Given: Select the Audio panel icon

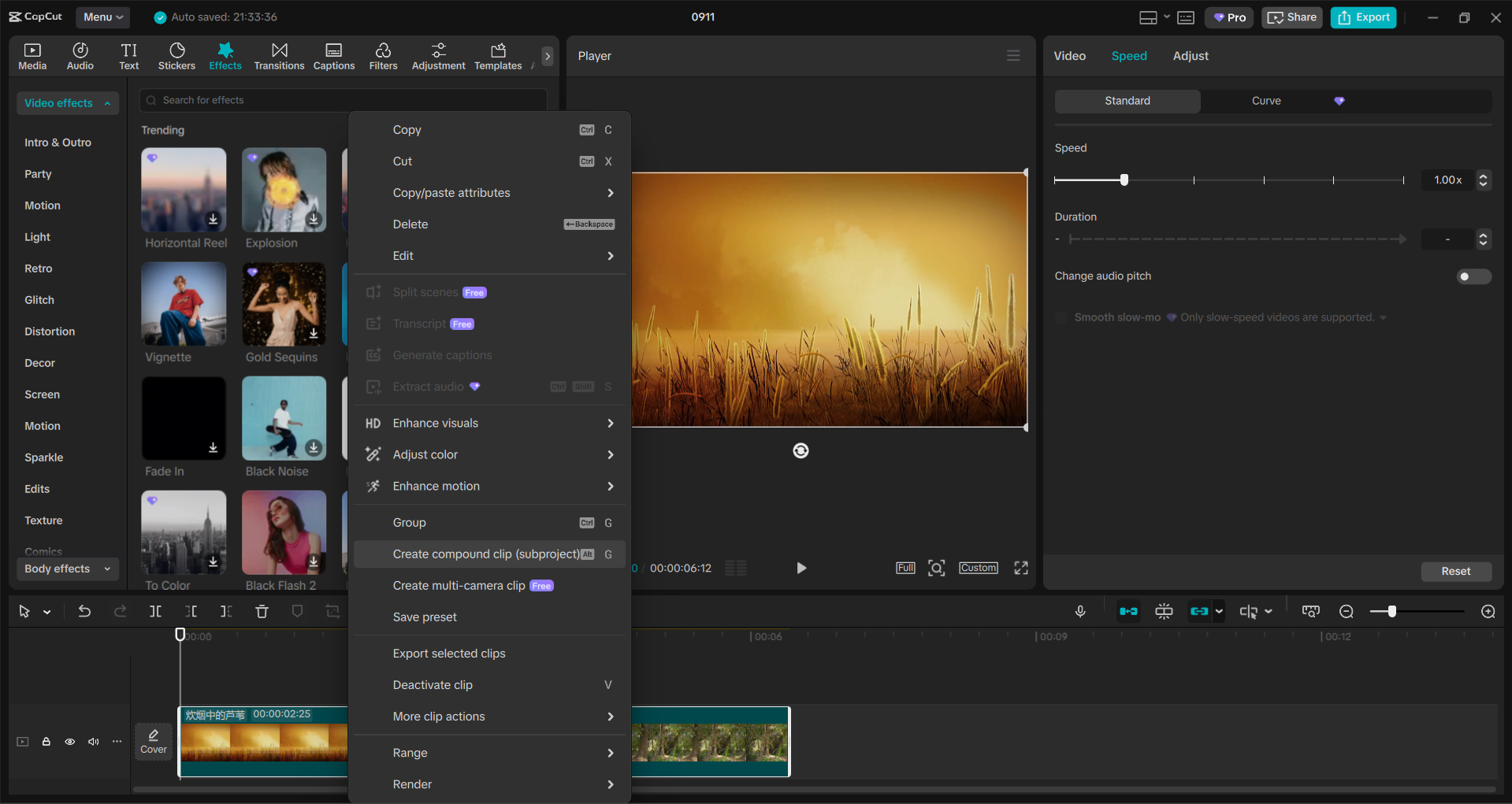Looking at the screenshot, I should (x=80, y=55).
